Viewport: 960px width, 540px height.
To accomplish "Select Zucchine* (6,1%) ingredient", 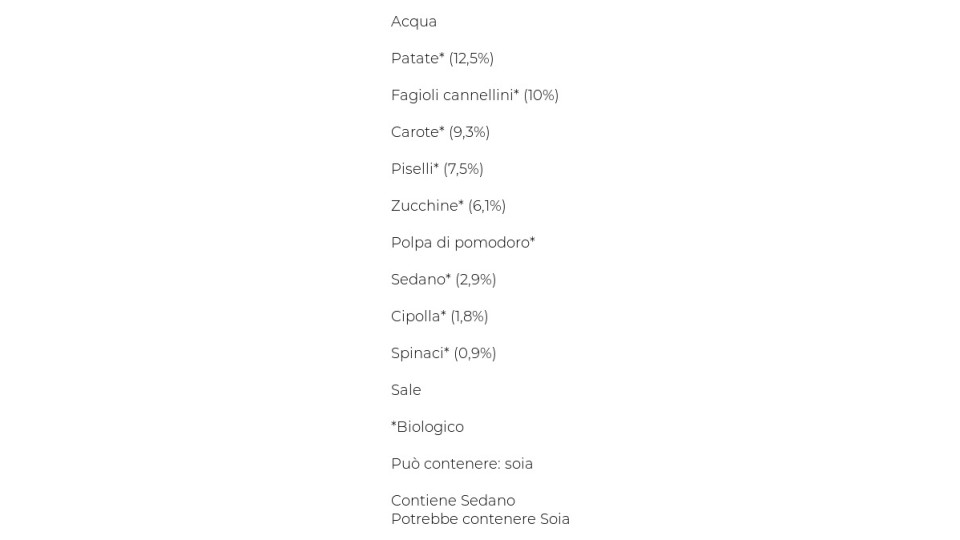I will 448,206.
